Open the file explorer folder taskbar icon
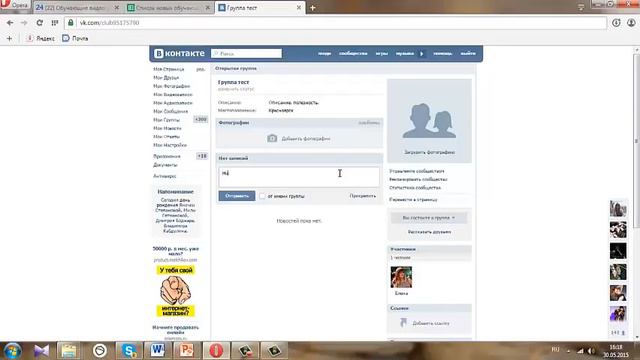Viewport: 640px width, 360px height. [69, 351]
